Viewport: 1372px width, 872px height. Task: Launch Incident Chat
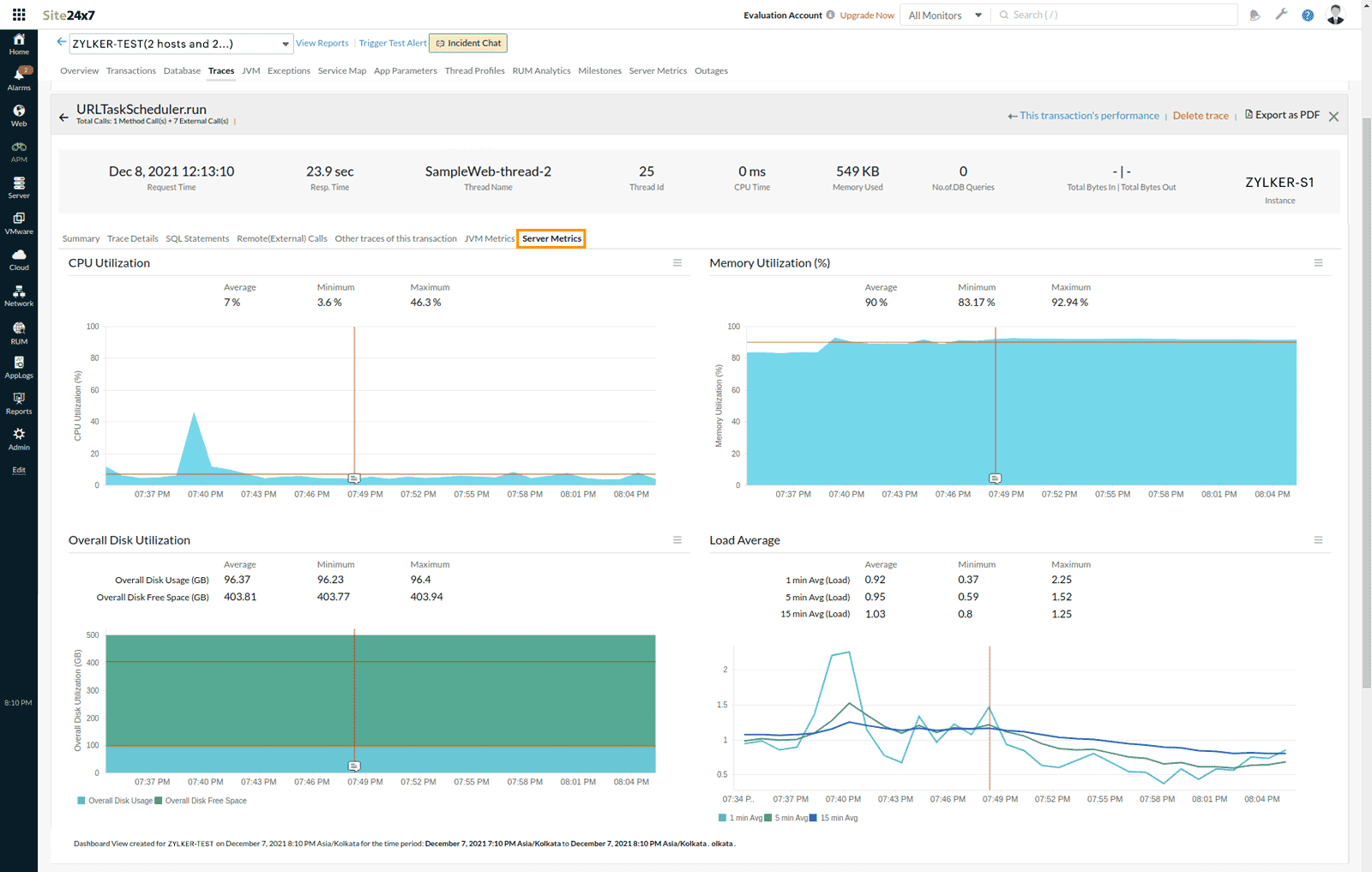click(x=467, y=43)
